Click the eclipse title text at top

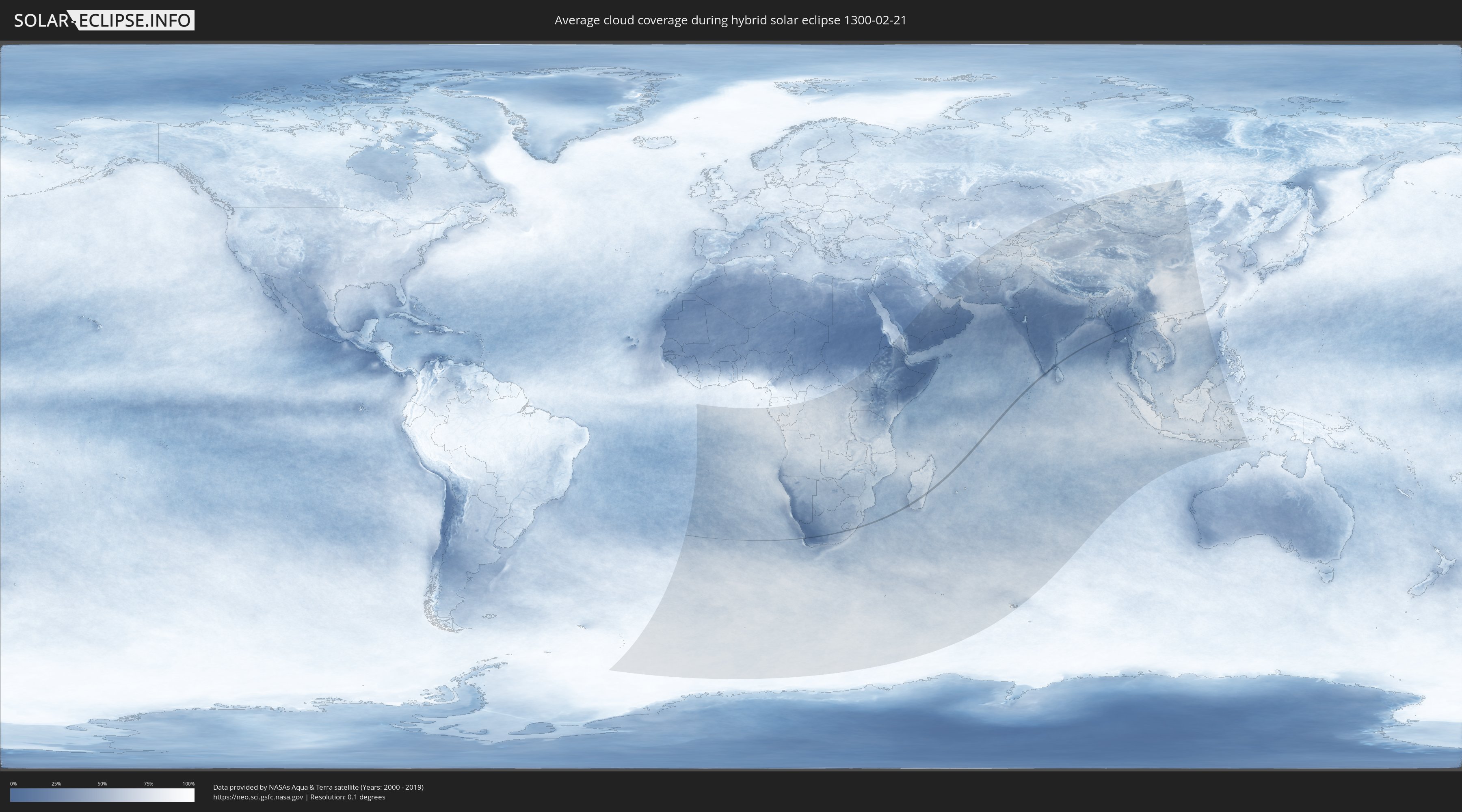pos(730,20)
